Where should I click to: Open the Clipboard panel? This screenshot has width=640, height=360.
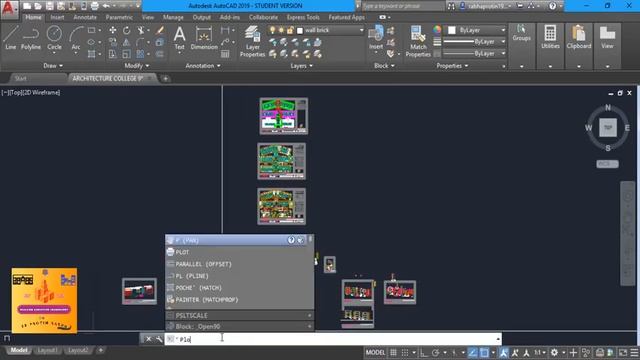[x=579, y=37]
